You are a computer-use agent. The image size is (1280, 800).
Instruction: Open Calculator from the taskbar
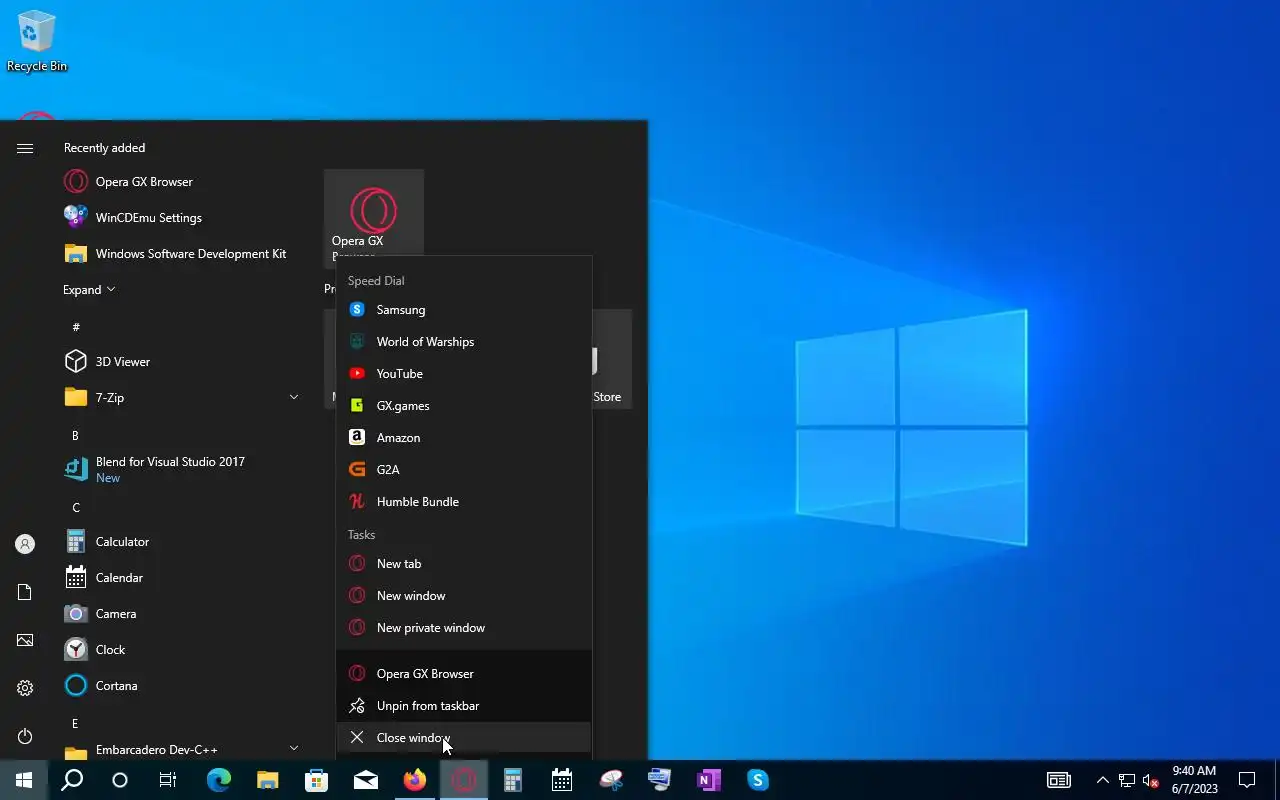click(x=512, y=780)
